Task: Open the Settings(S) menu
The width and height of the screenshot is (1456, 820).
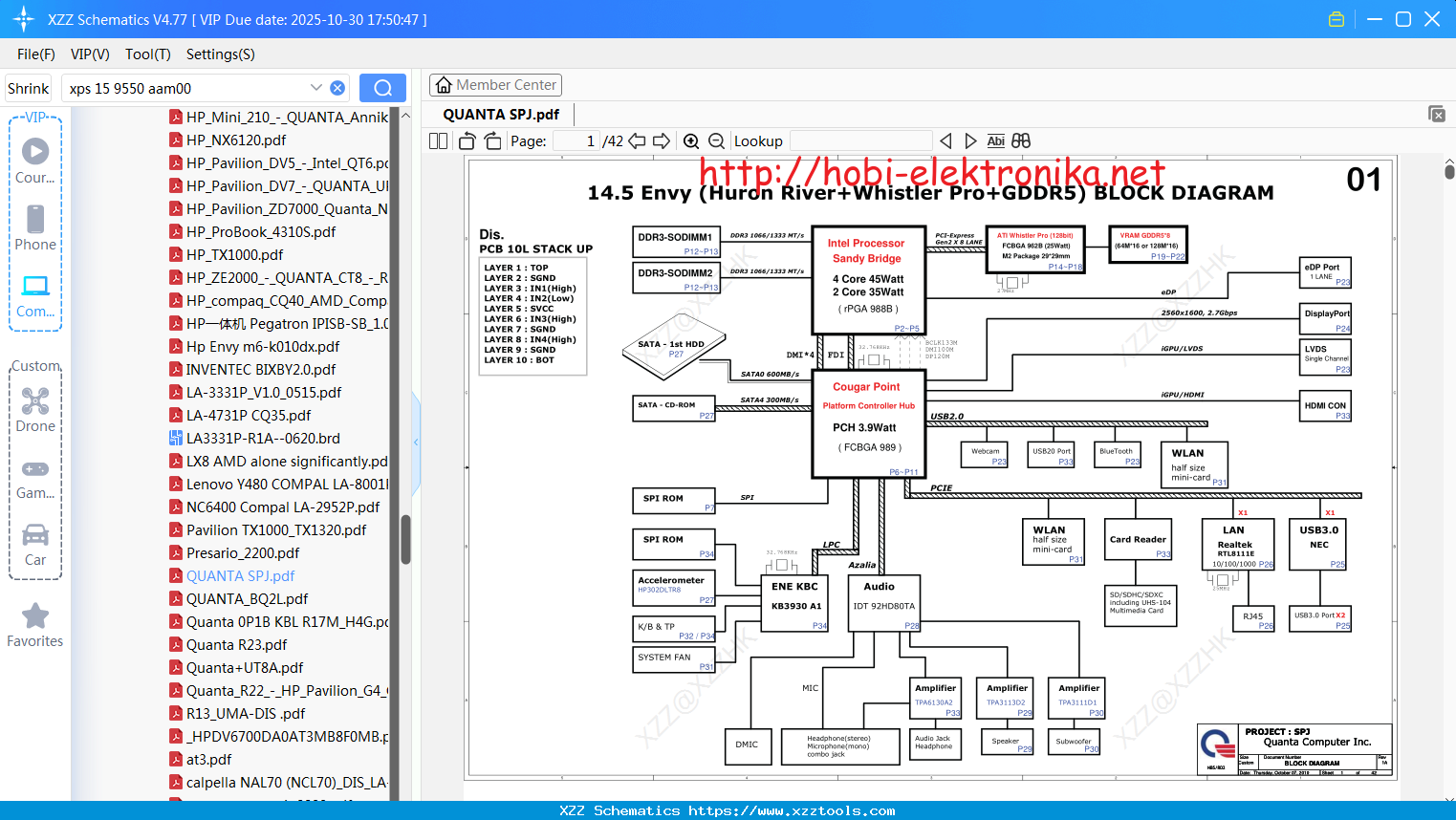Action: 221,54
